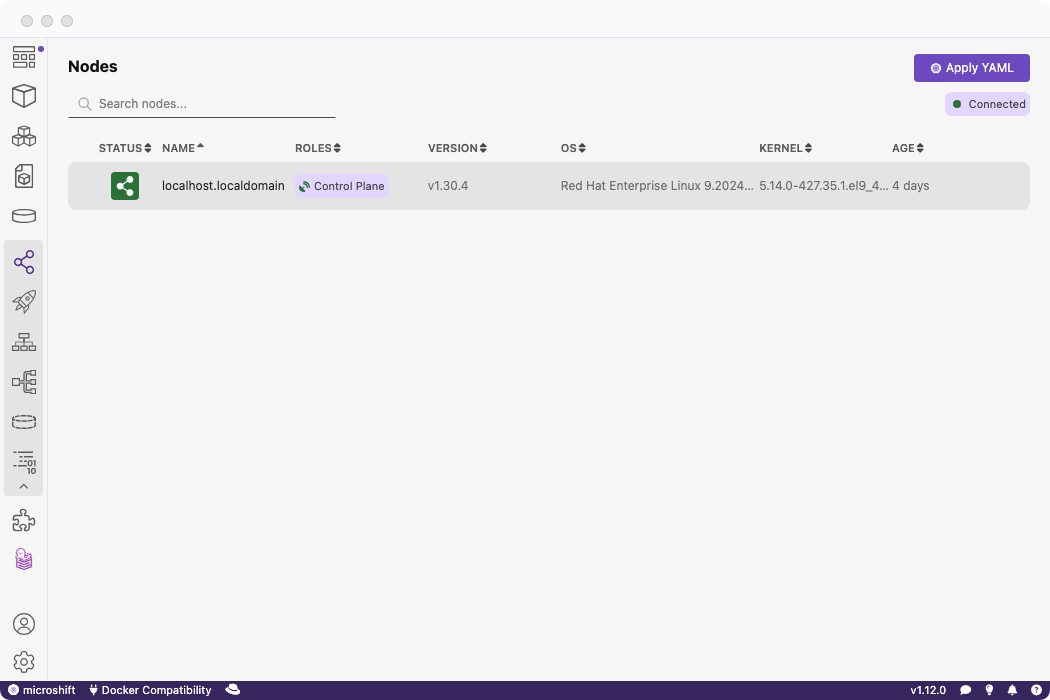Open Deployments via the rocket icon
1050x700 pixels.
24,302
